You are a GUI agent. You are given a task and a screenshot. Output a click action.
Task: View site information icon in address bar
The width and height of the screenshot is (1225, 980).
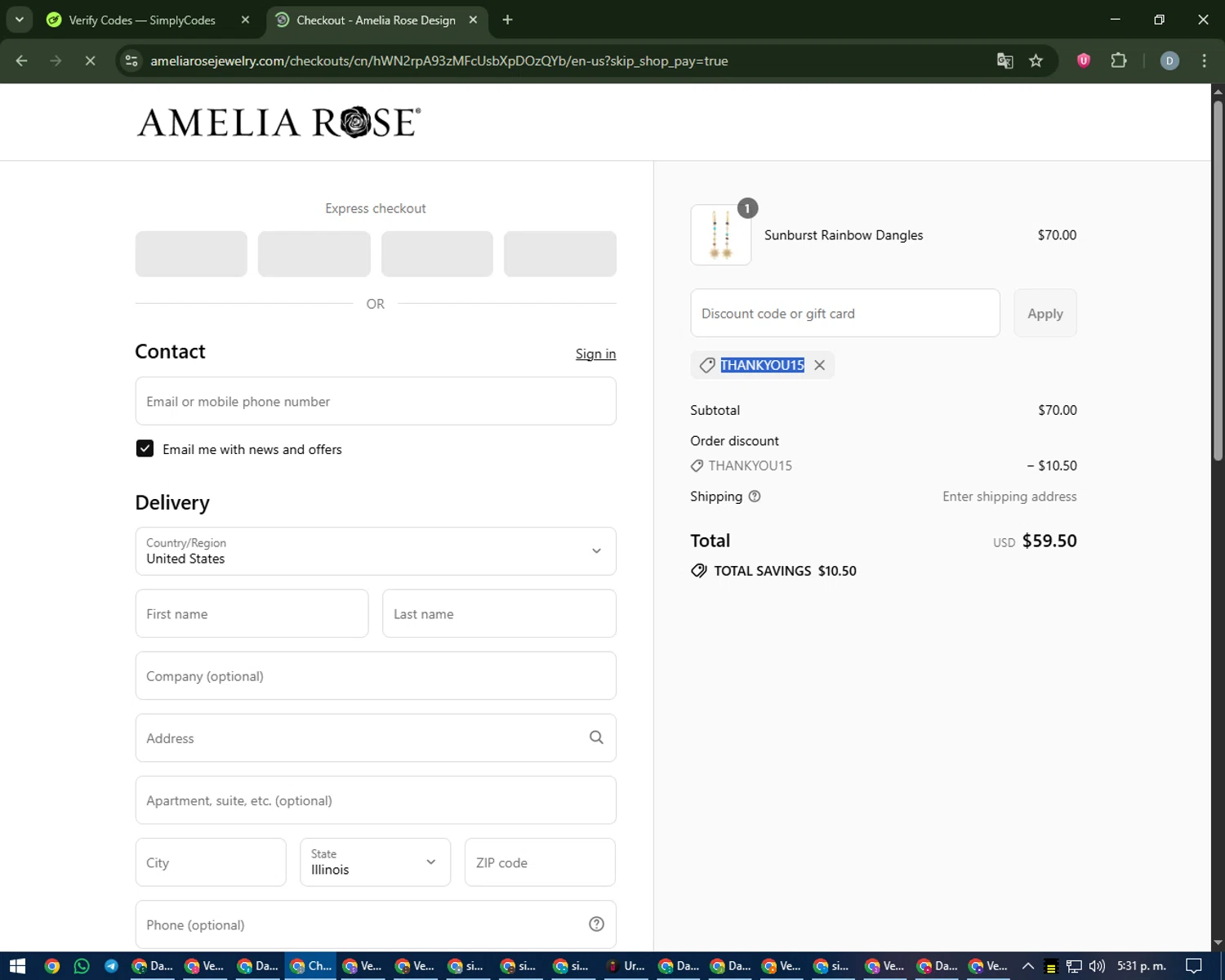tap(131, 60)
